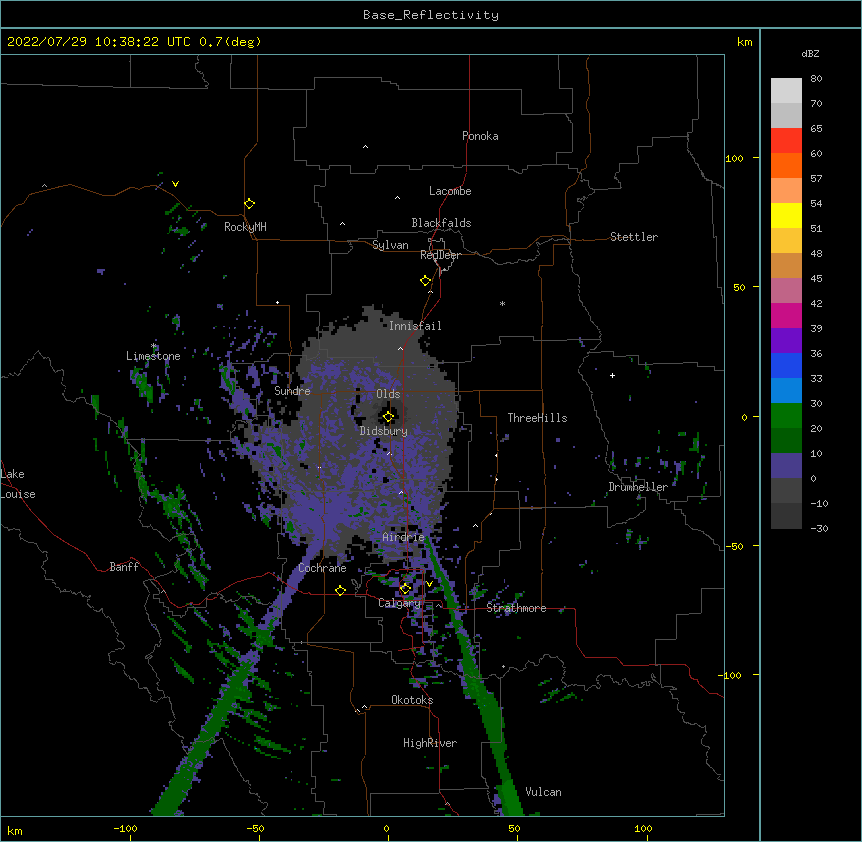Select the dark green 10-20 dBZ legend swatch

786,441
